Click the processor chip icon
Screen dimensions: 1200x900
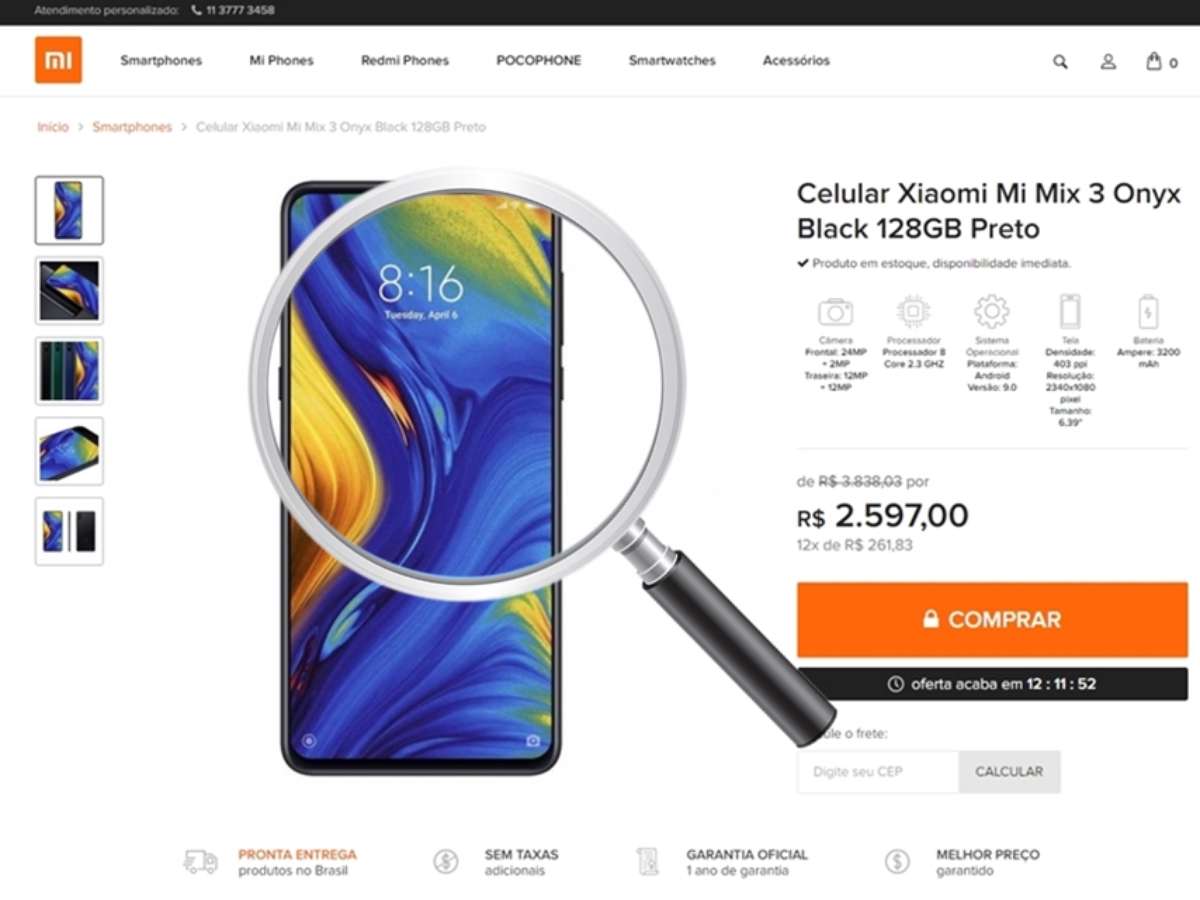point(913,312)
